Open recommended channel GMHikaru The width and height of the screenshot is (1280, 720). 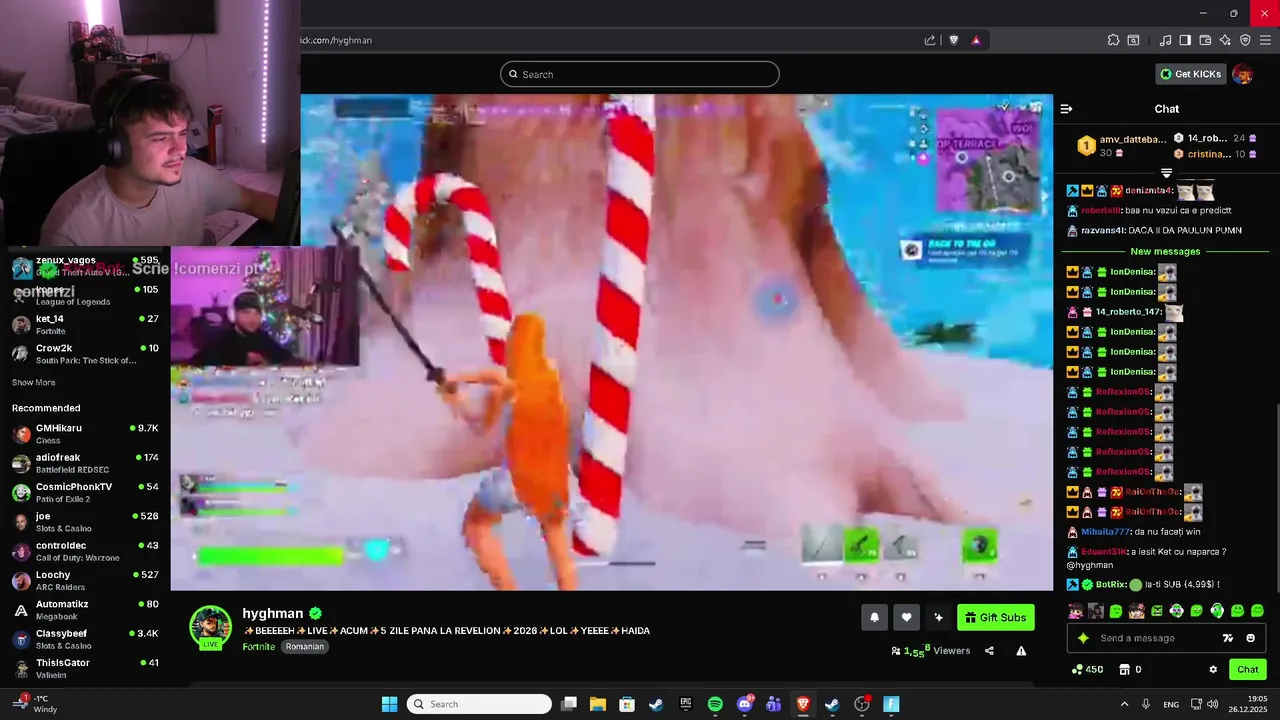85,433
